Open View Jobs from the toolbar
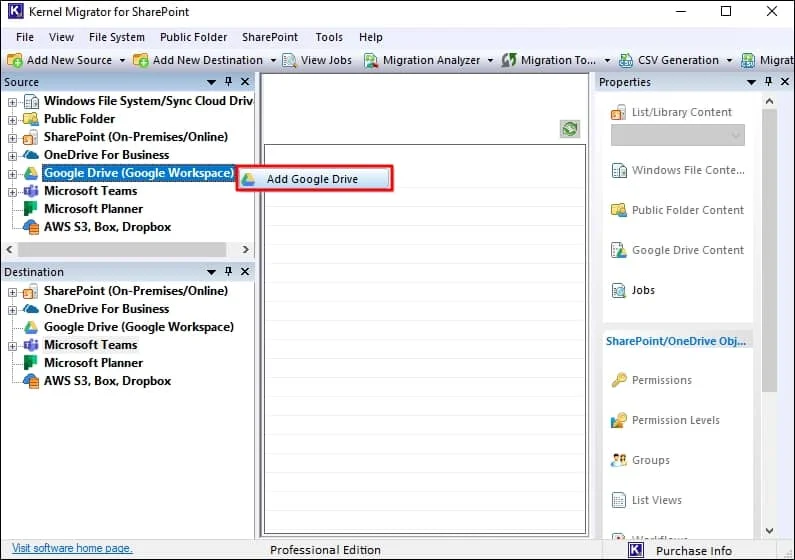Image resolution: width=795 pixels, height=560 pixels. [x=317, y=60]
